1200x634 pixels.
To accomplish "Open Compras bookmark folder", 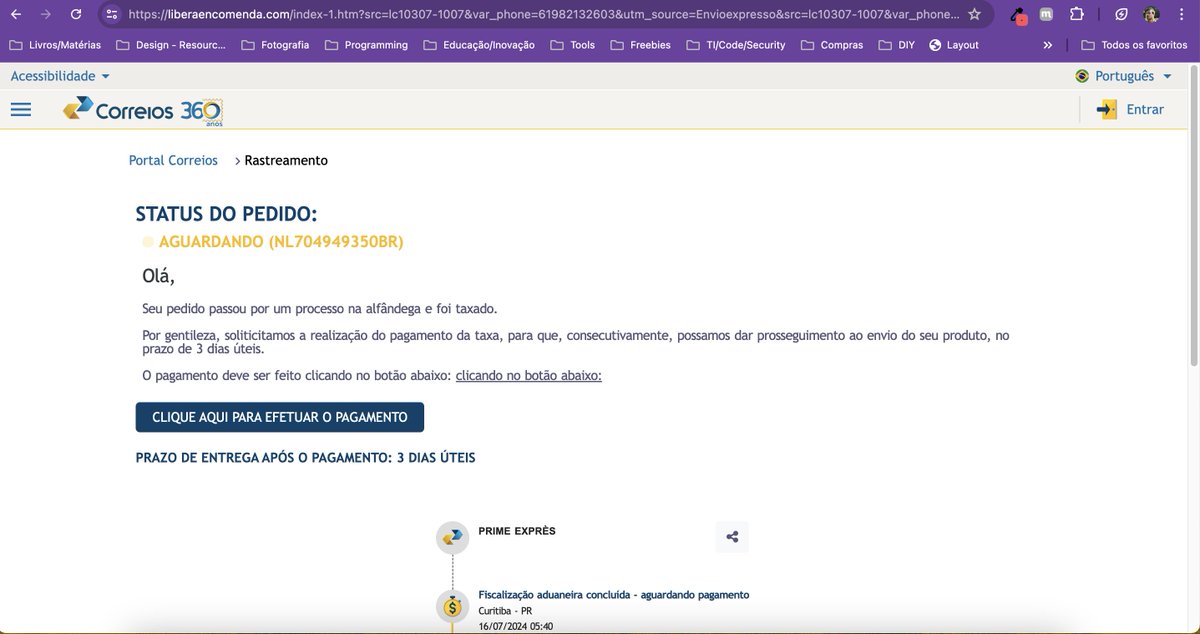I will tap(831, 45).
